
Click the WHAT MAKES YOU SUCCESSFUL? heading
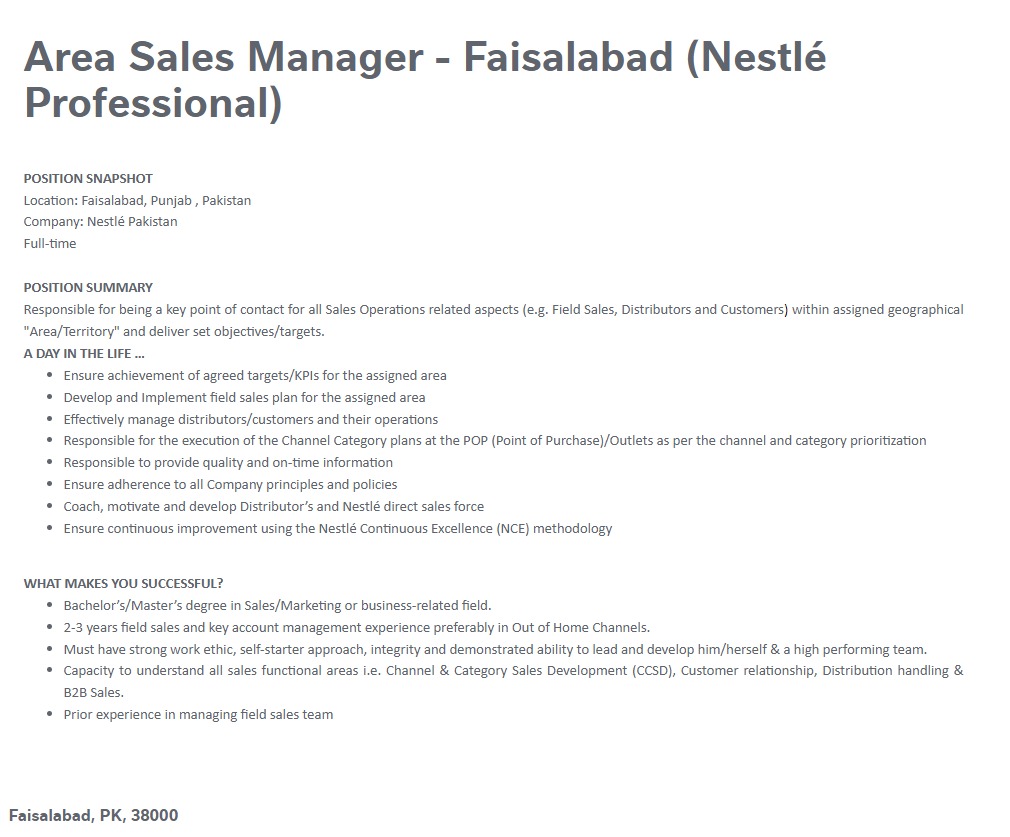coord(123,583)
